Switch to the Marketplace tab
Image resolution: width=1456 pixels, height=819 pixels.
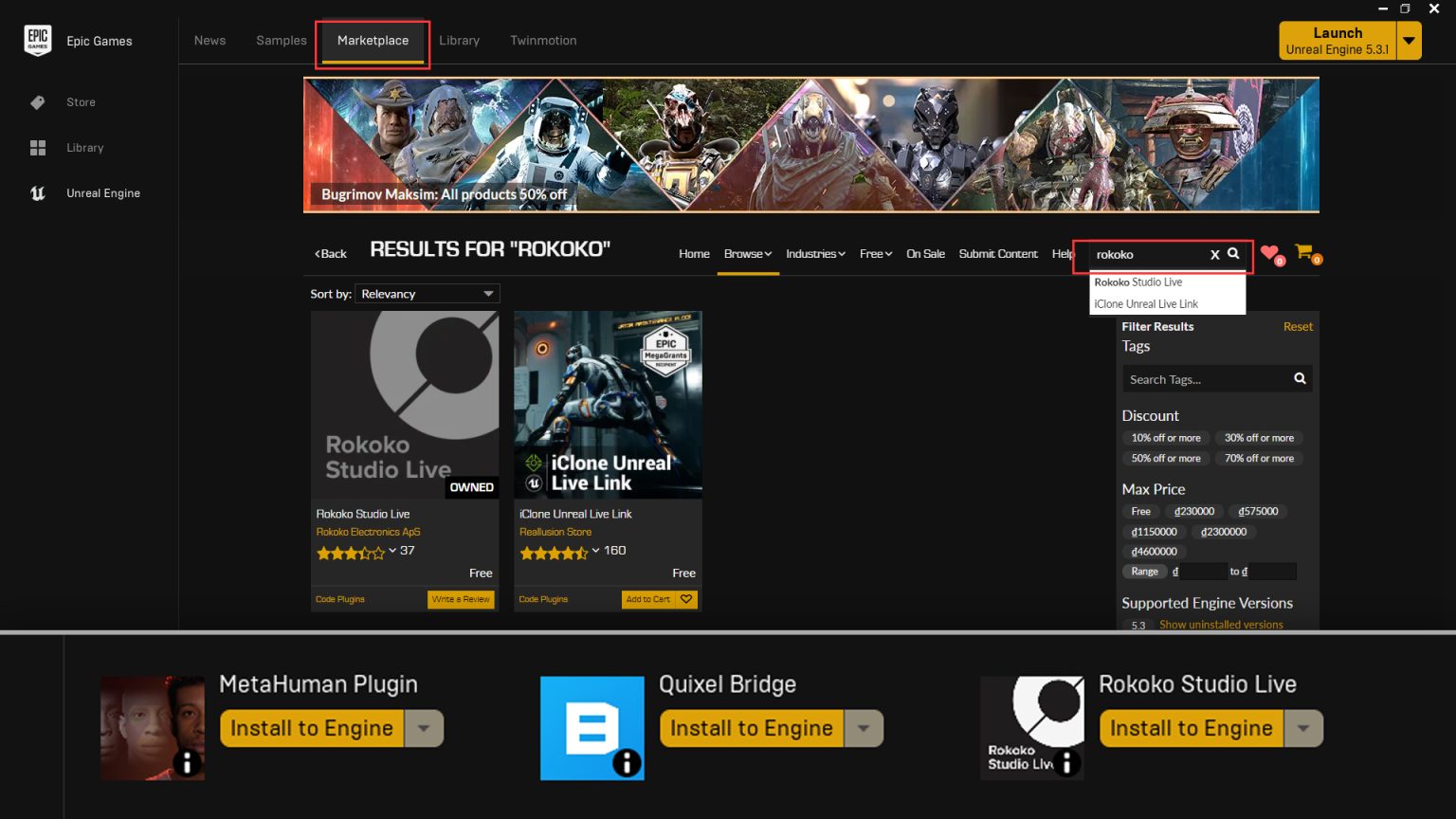click(x=373, y=41)
